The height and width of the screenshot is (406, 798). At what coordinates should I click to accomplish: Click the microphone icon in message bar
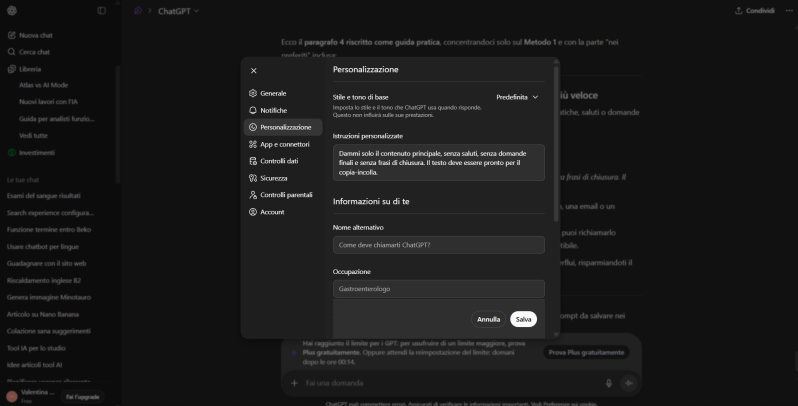pos(608,383)
